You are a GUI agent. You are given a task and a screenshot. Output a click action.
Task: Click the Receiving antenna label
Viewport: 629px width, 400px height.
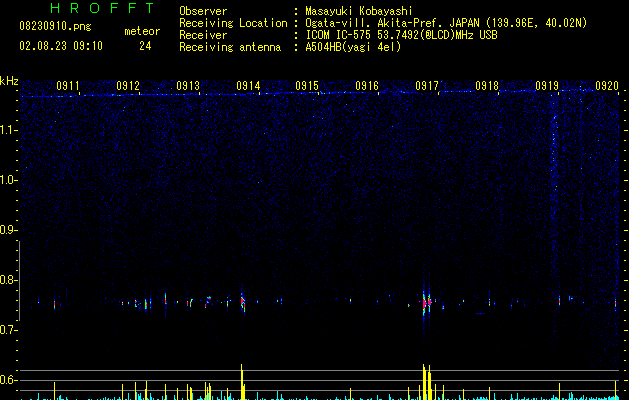[230, 47]
